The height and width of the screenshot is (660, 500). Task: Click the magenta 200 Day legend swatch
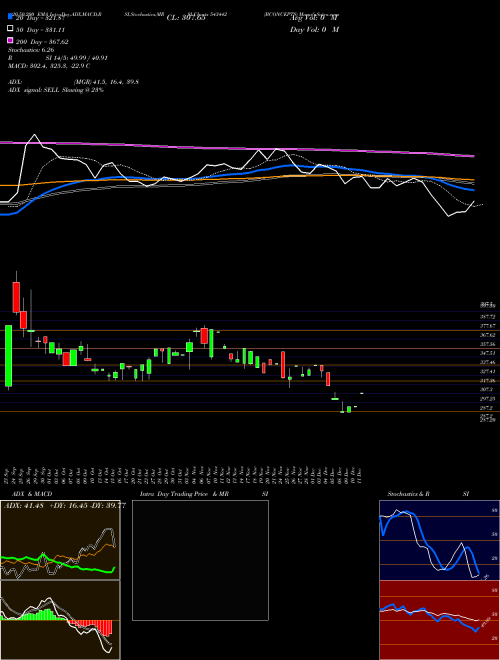(x=10, y=41)
